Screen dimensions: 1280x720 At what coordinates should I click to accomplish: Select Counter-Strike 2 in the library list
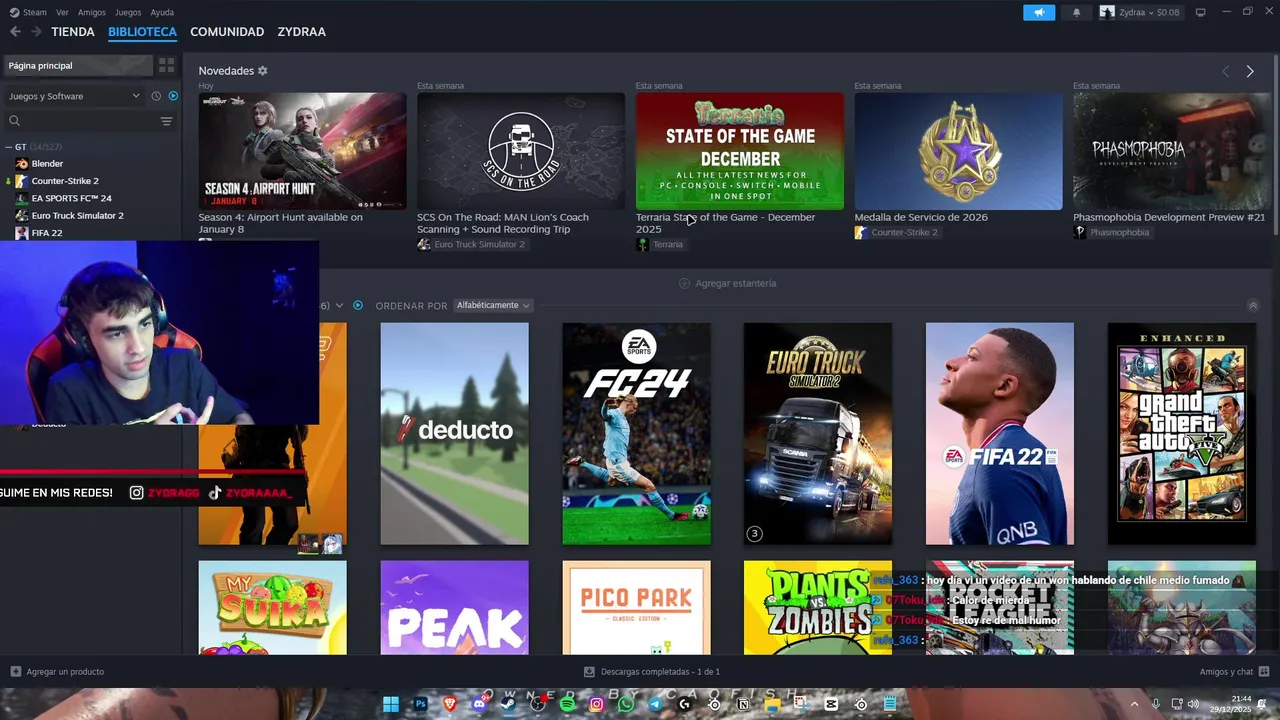pyautogui.click(x=65, y=181)
